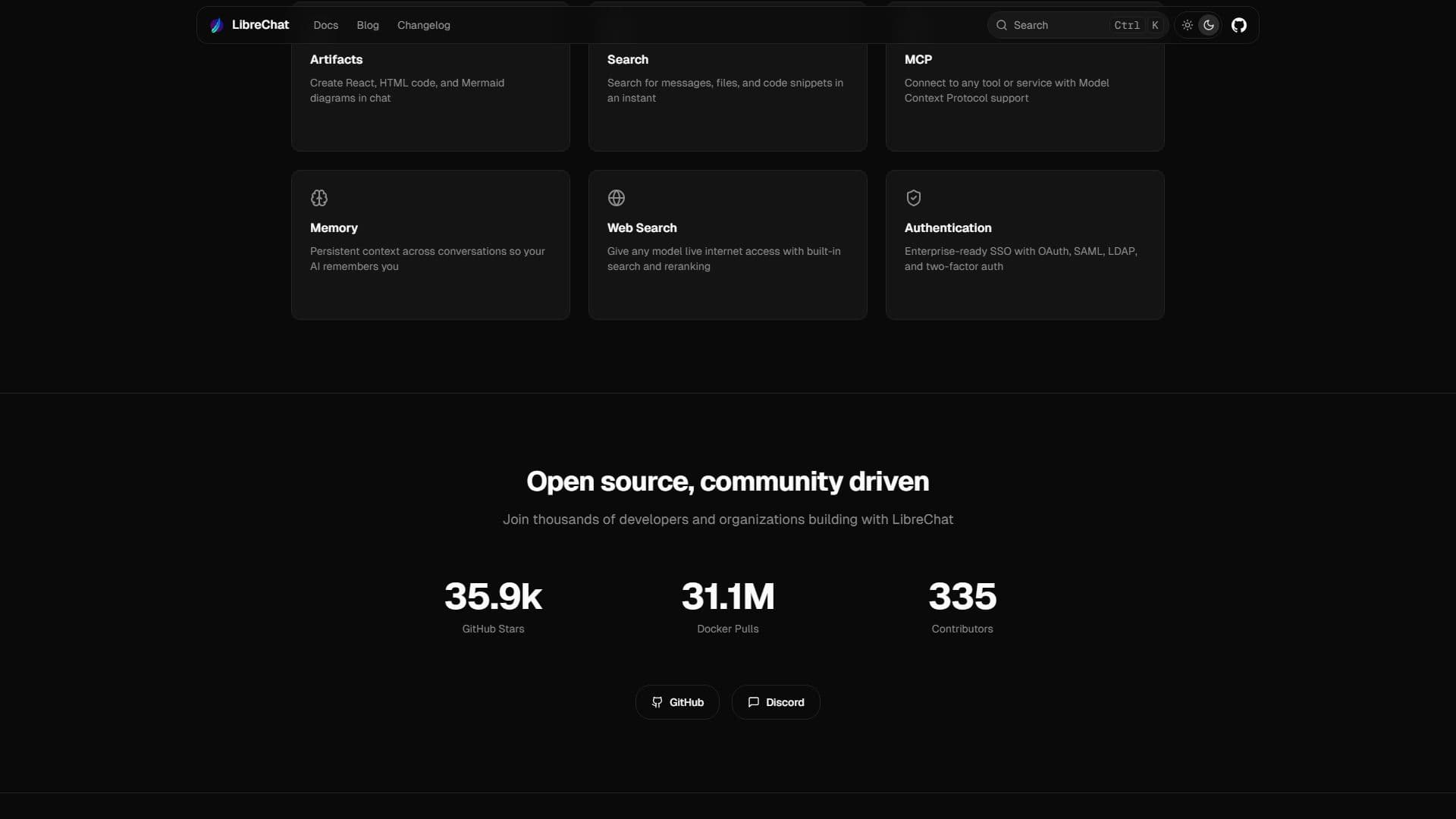Click the Ctrl K shortcut badge

[1136, 25]
